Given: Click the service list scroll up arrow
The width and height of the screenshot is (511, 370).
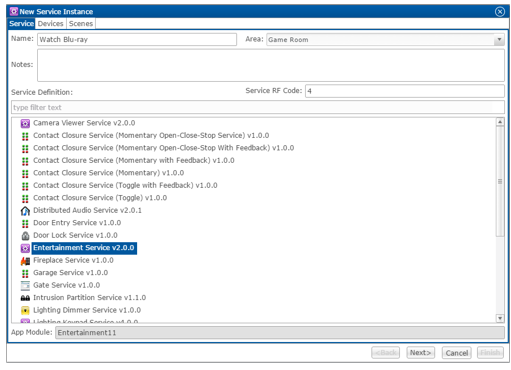Looking at the screenshot, I should (x=500, y=122).
